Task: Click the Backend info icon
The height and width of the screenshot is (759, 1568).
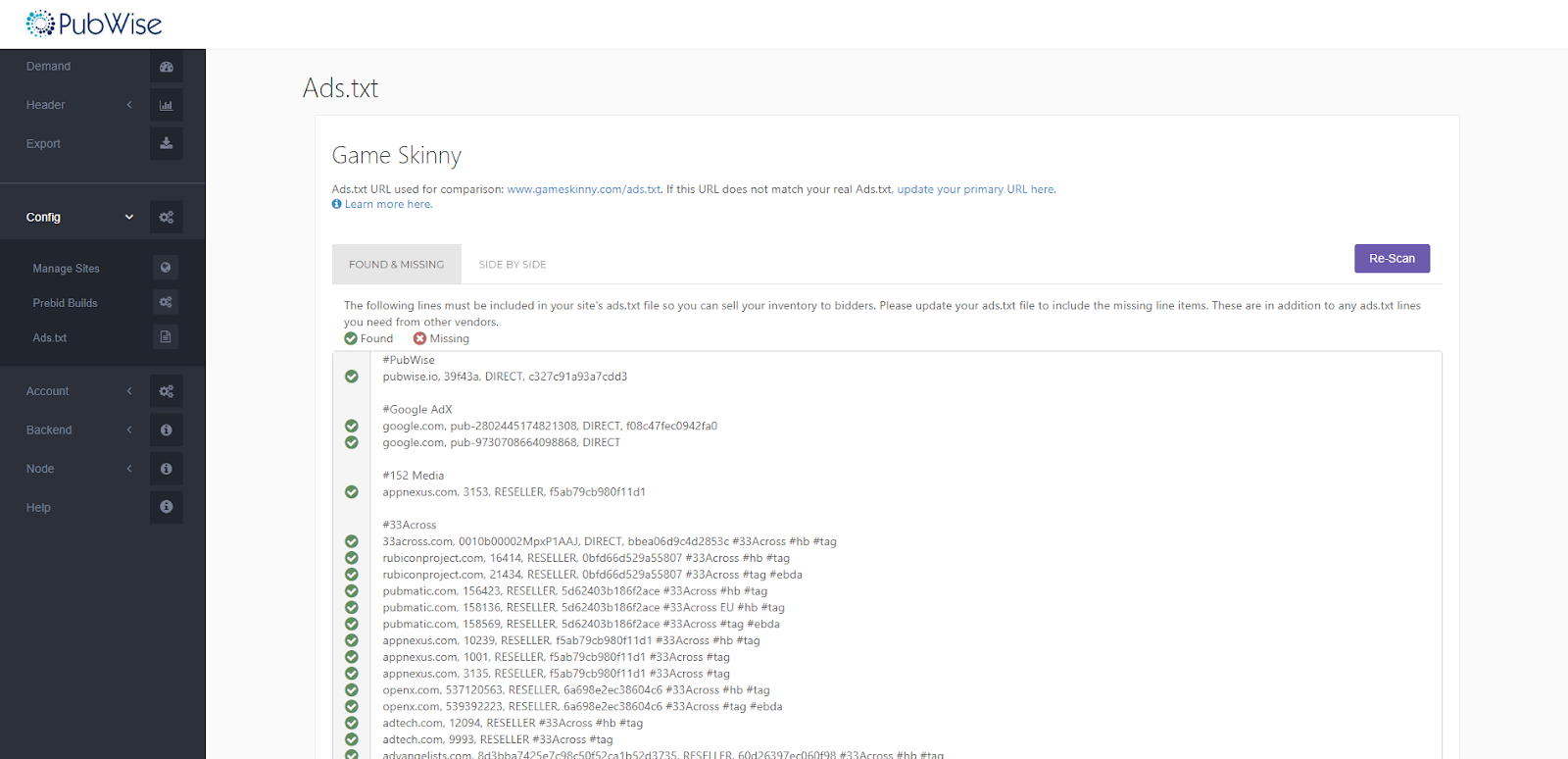Action: tap(167, 430)
